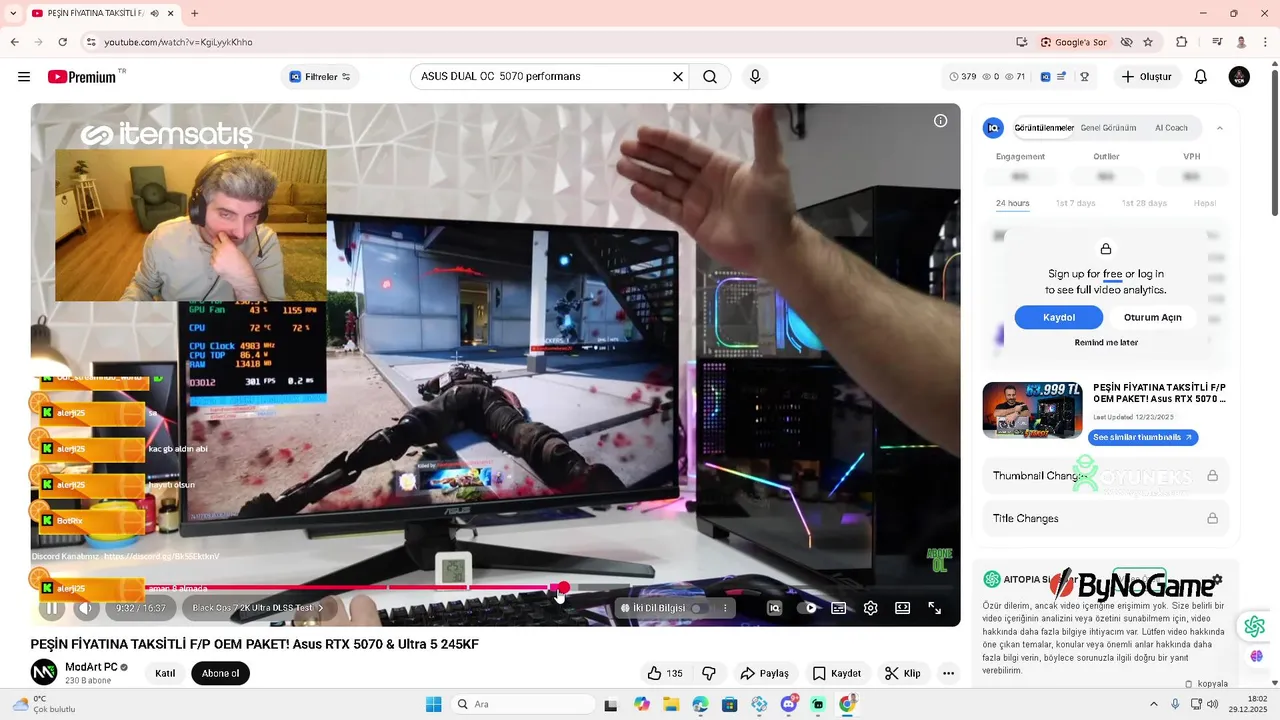Bookmark page with star icon
The height and width of the screenshot is (720, 1280).
point(1148,42)
